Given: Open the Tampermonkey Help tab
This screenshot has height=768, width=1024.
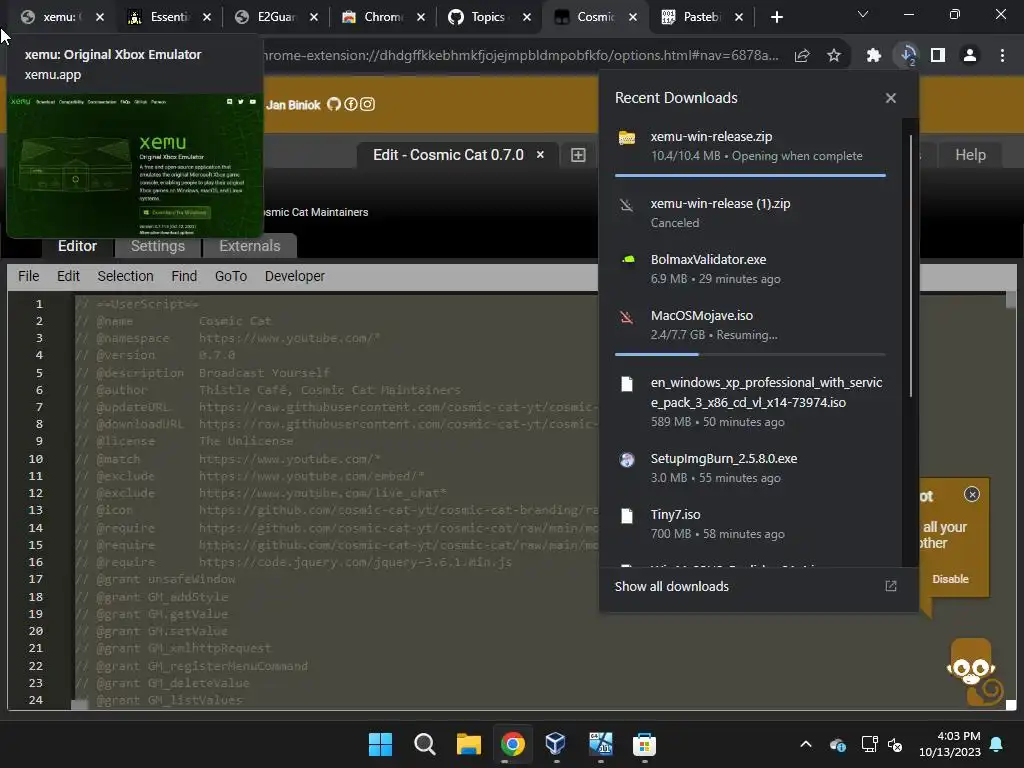Looking at the screenshot, I should (970, 155).
